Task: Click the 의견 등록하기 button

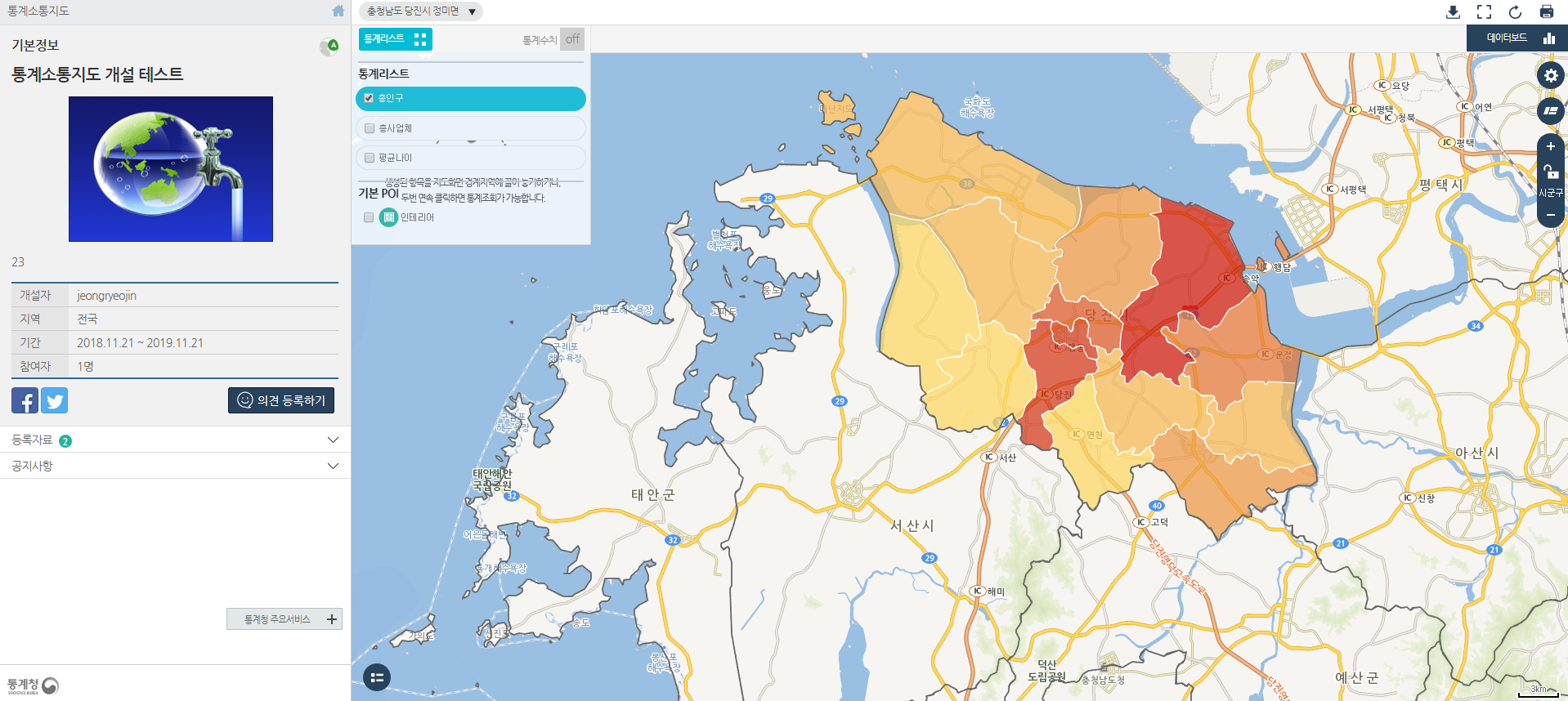Action: point(281,400)
